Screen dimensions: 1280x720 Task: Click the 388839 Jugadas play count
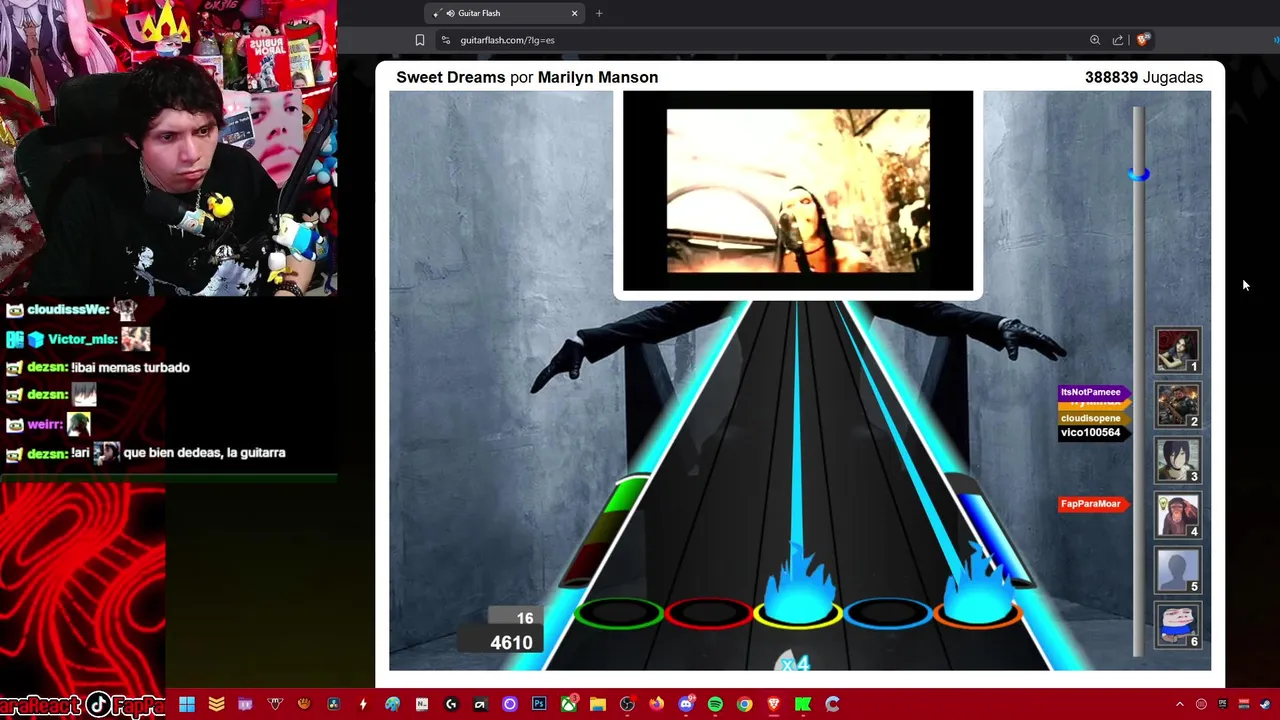(1143, 77)
